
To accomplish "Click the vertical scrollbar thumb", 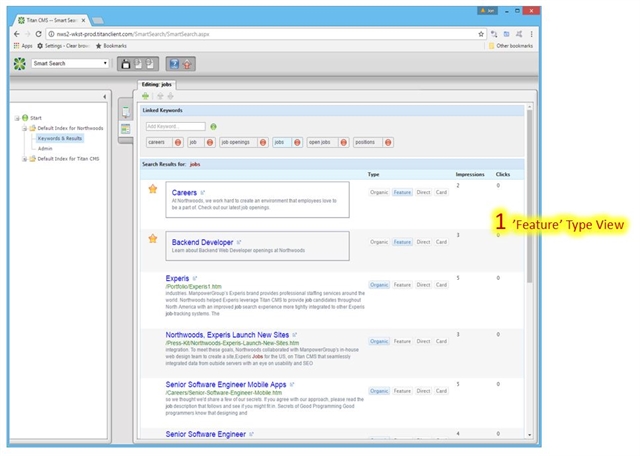I will click(x=529, y=196).
